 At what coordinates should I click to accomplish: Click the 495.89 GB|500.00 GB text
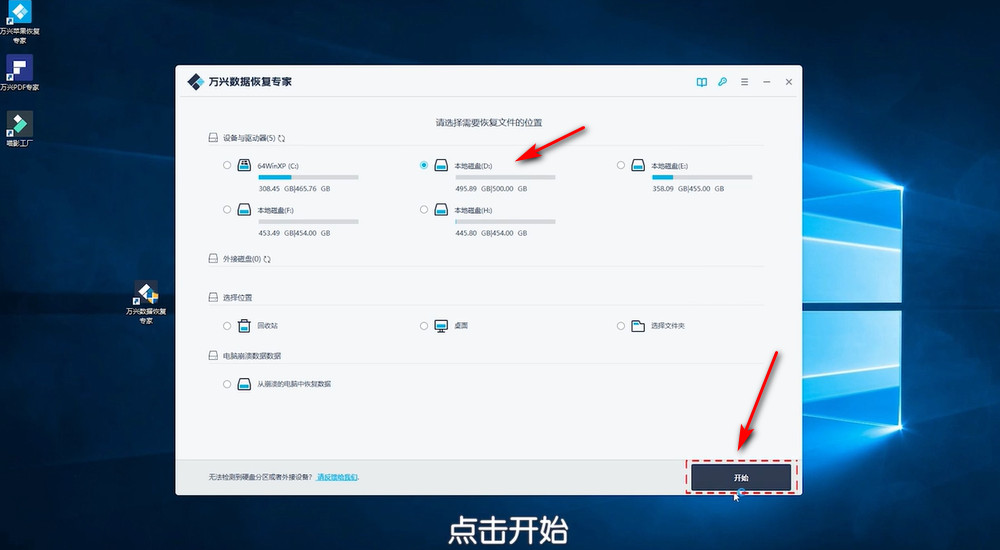[492, 189]
